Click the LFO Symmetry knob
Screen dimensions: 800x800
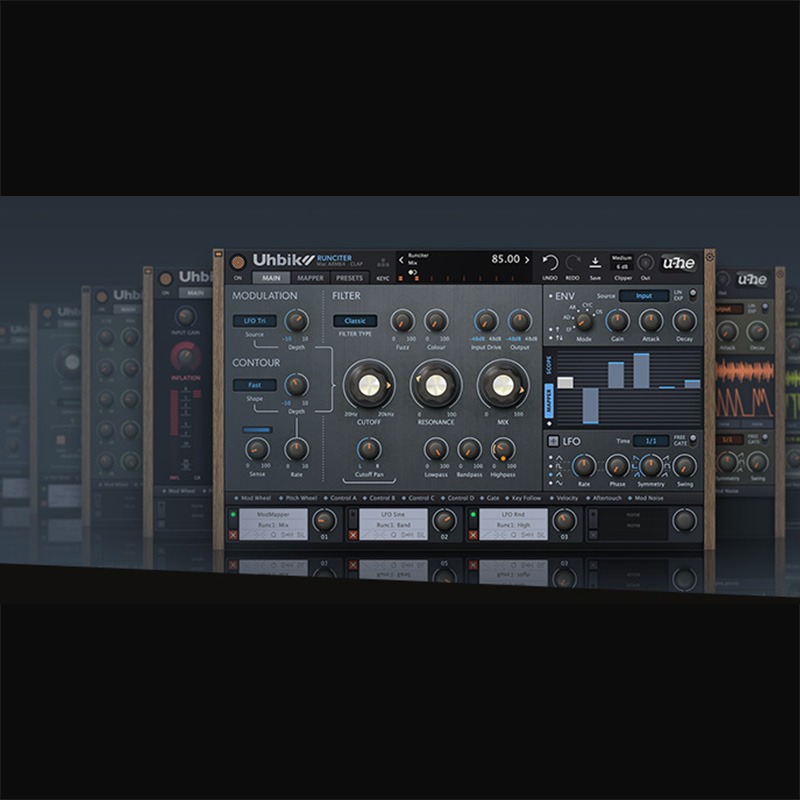point(651,466)
